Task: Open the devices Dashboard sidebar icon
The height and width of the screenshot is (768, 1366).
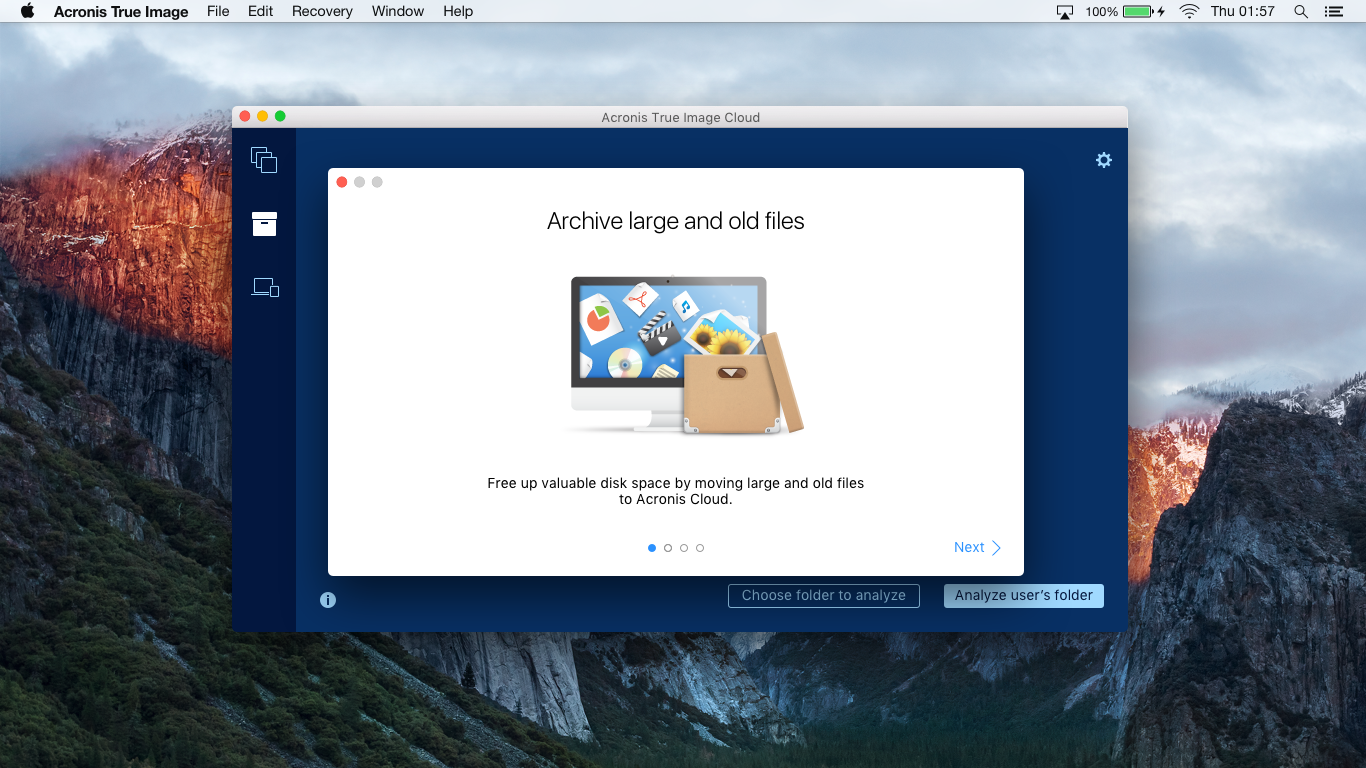Action: (x=265, y=288)
